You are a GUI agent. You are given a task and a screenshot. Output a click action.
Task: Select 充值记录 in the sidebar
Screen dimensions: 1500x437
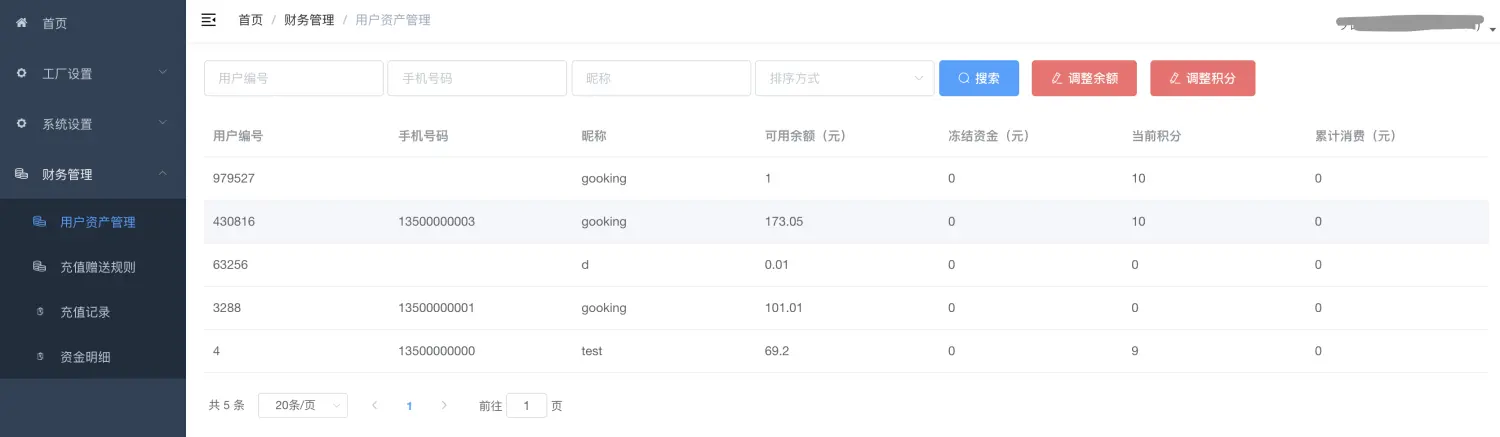pyautogui.click(x=93, y=312)
